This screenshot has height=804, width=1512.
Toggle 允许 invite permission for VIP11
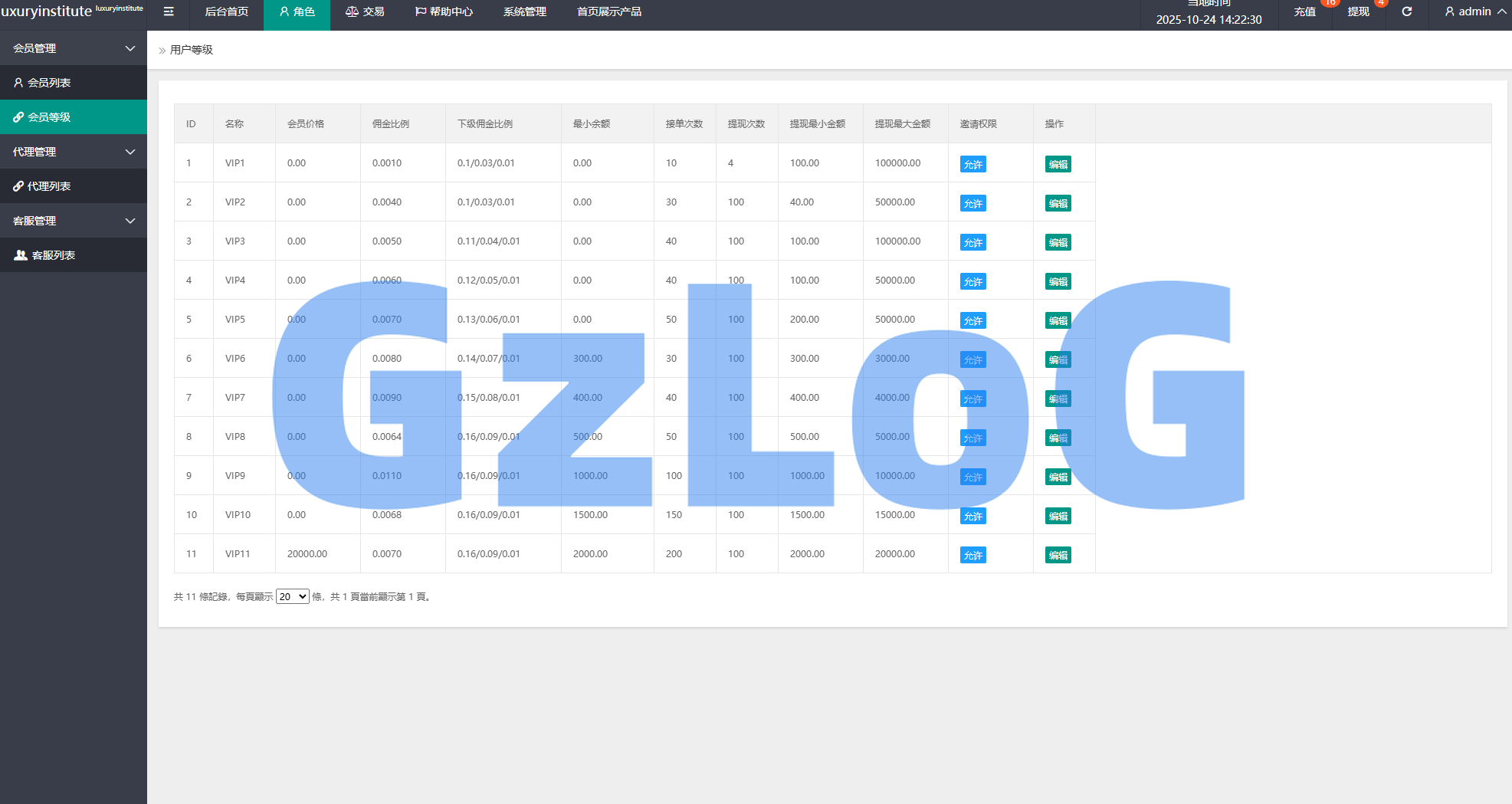(x=972, y=555)
